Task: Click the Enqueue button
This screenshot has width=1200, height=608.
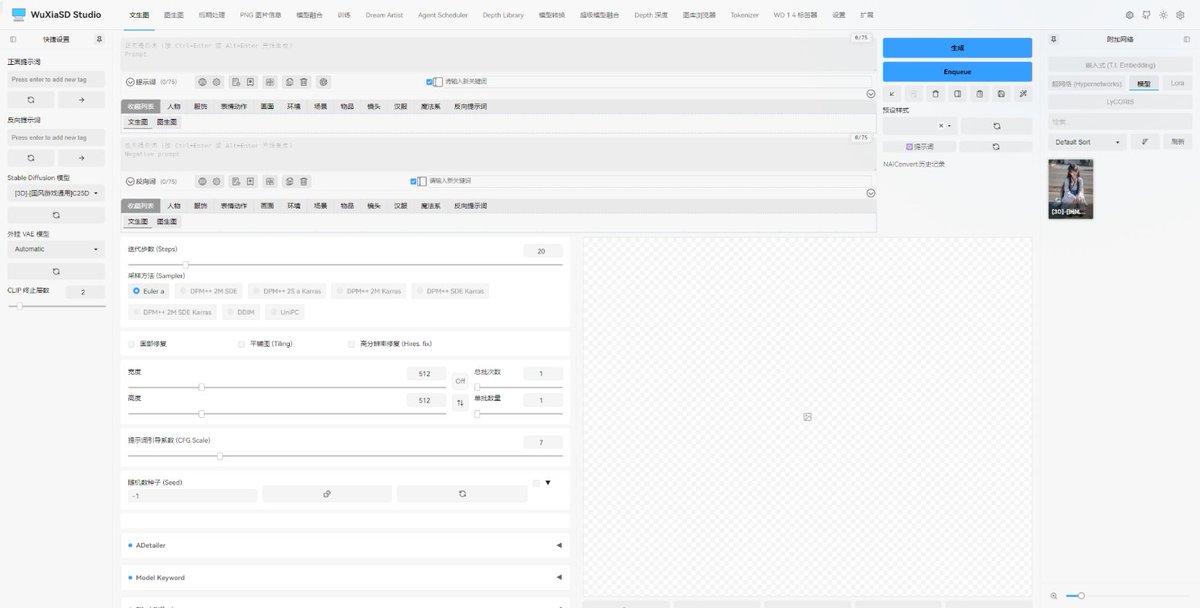Action: 957,72
